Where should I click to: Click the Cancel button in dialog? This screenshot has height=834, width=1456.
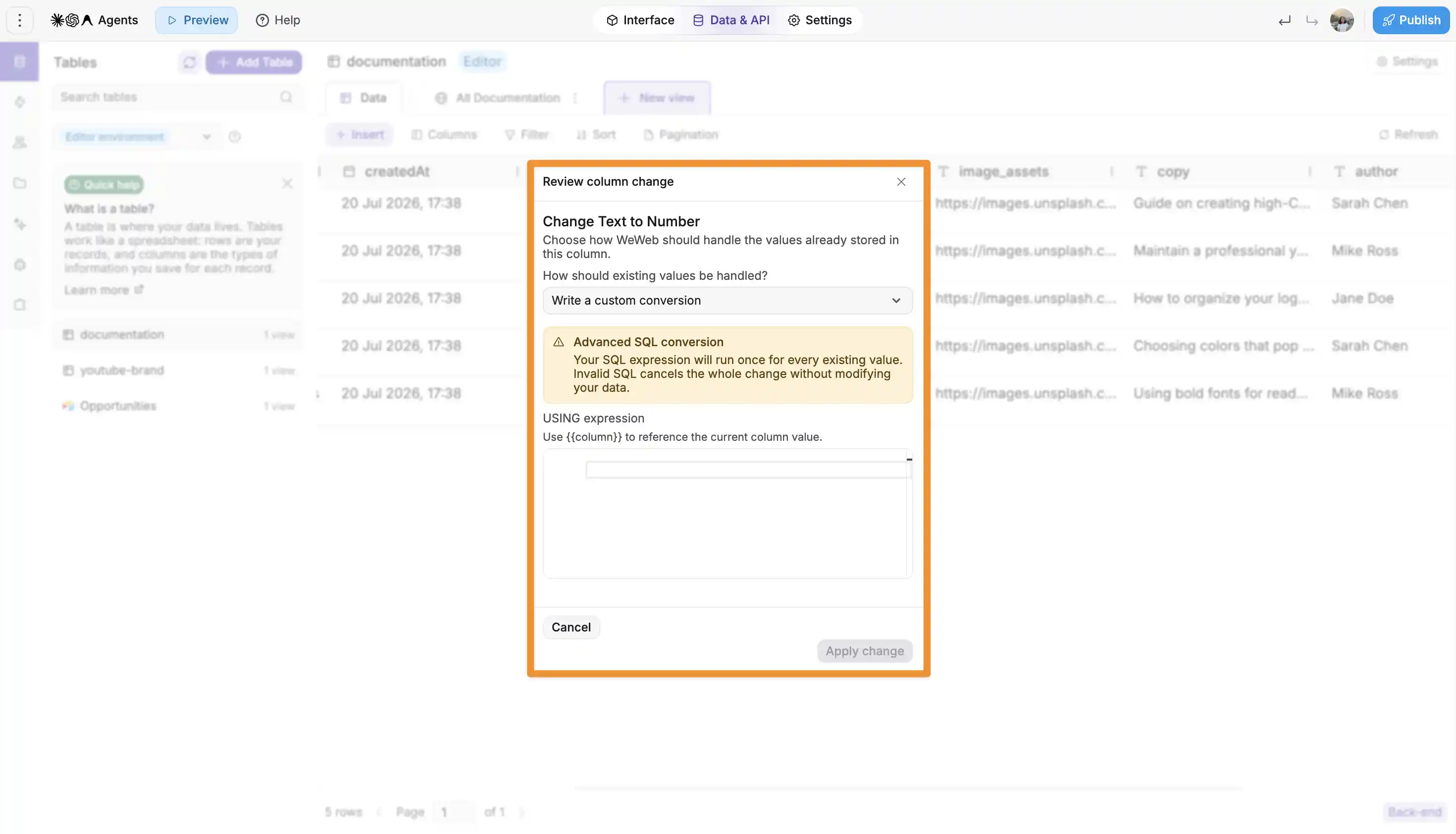pos(571,627)
